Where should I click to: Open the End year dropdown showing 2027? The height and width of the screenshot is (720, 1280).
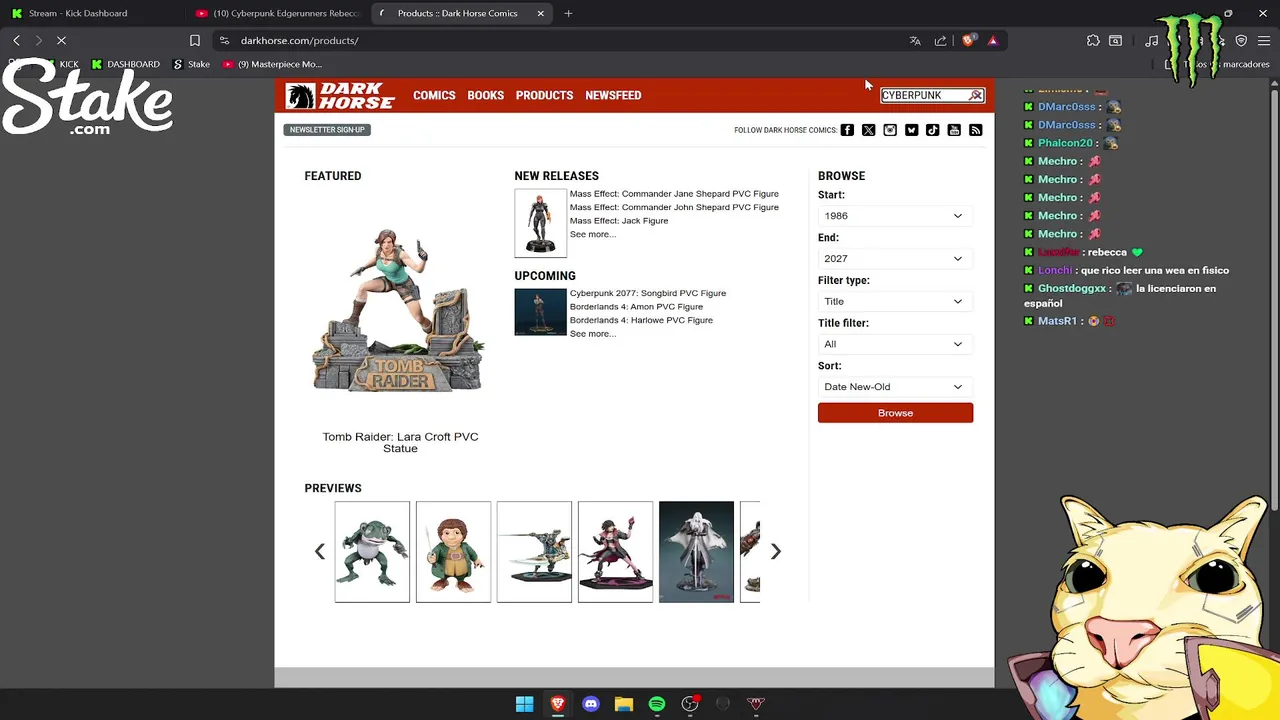tap(895, 258)
